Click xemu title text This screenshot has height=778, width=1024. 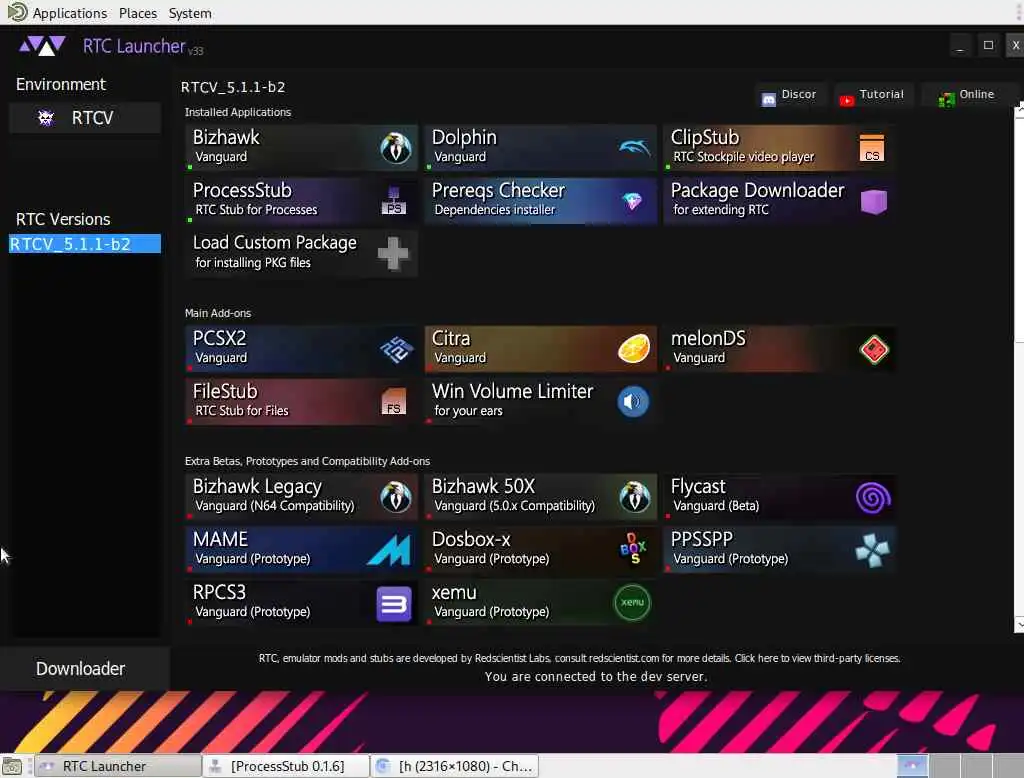pyautogui.click(x=454, y=592)
